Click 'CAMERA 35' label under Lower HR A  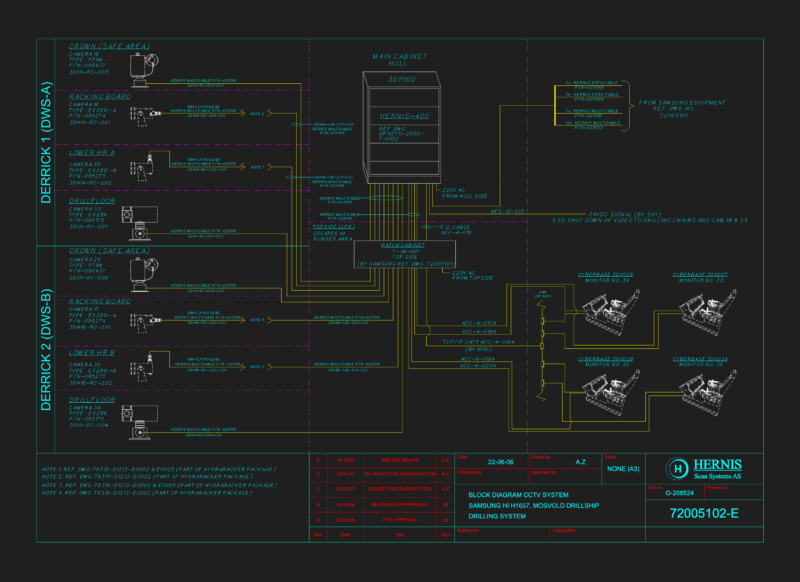(85, 164)
